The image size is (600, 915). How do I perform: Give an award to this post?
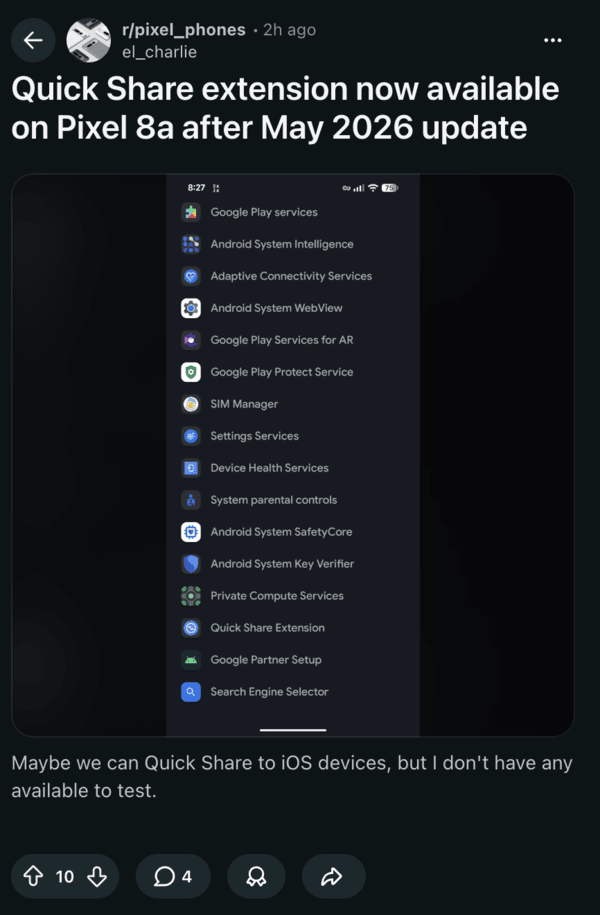[256, 876]
